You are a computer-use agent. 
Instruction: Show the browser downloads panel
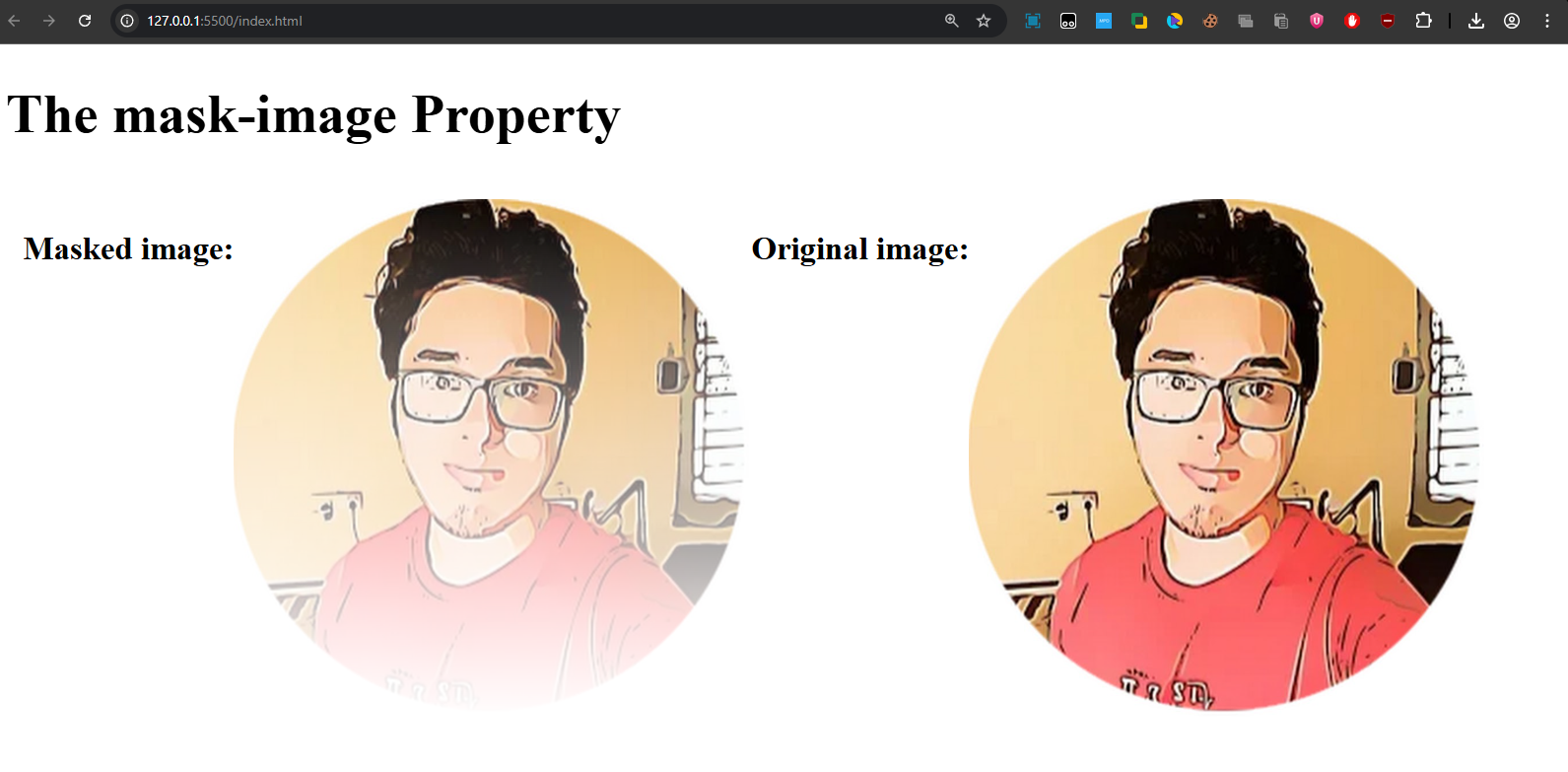tap(1476, 21)
